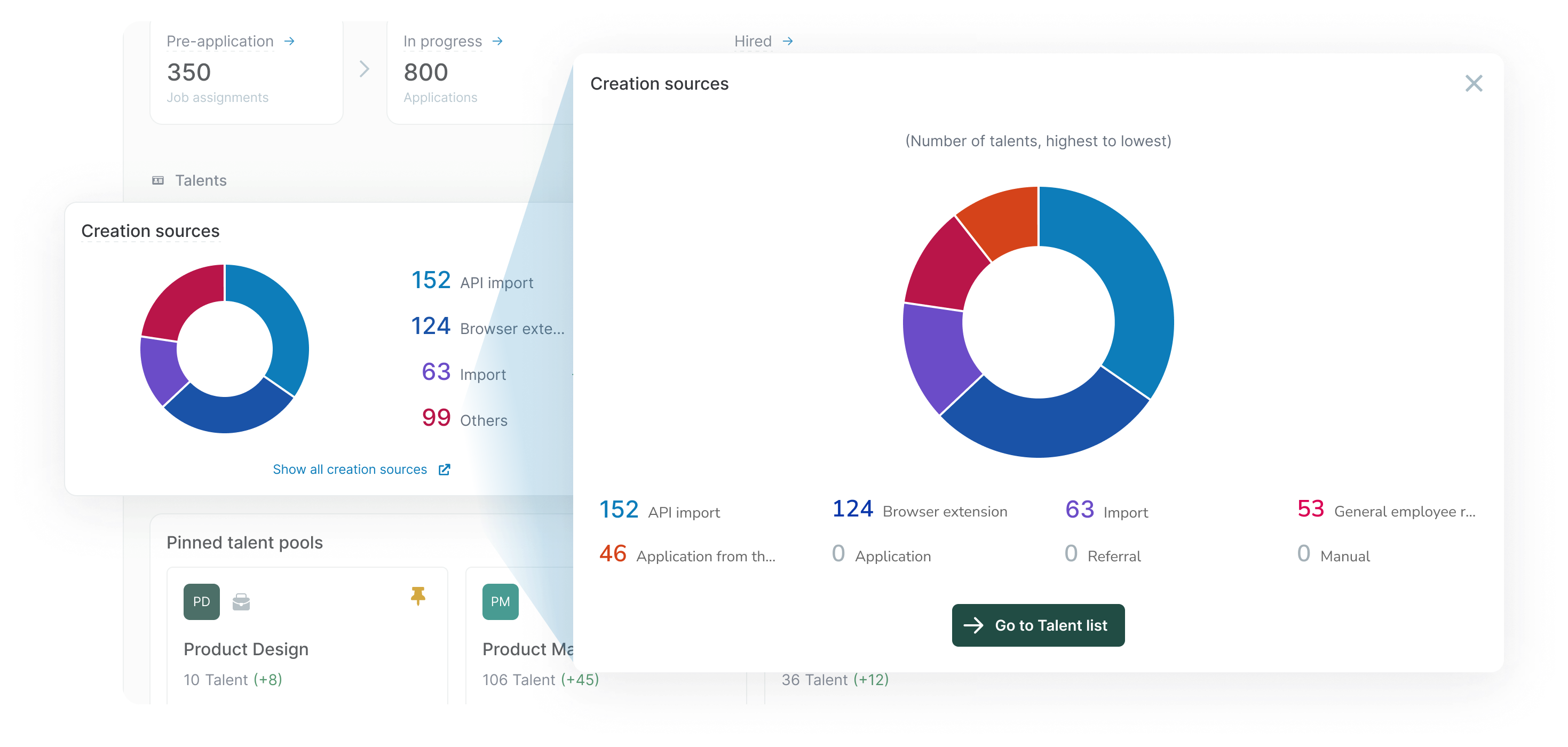
Task: Close the Creation sources modal
Action: coord(1474,83)
